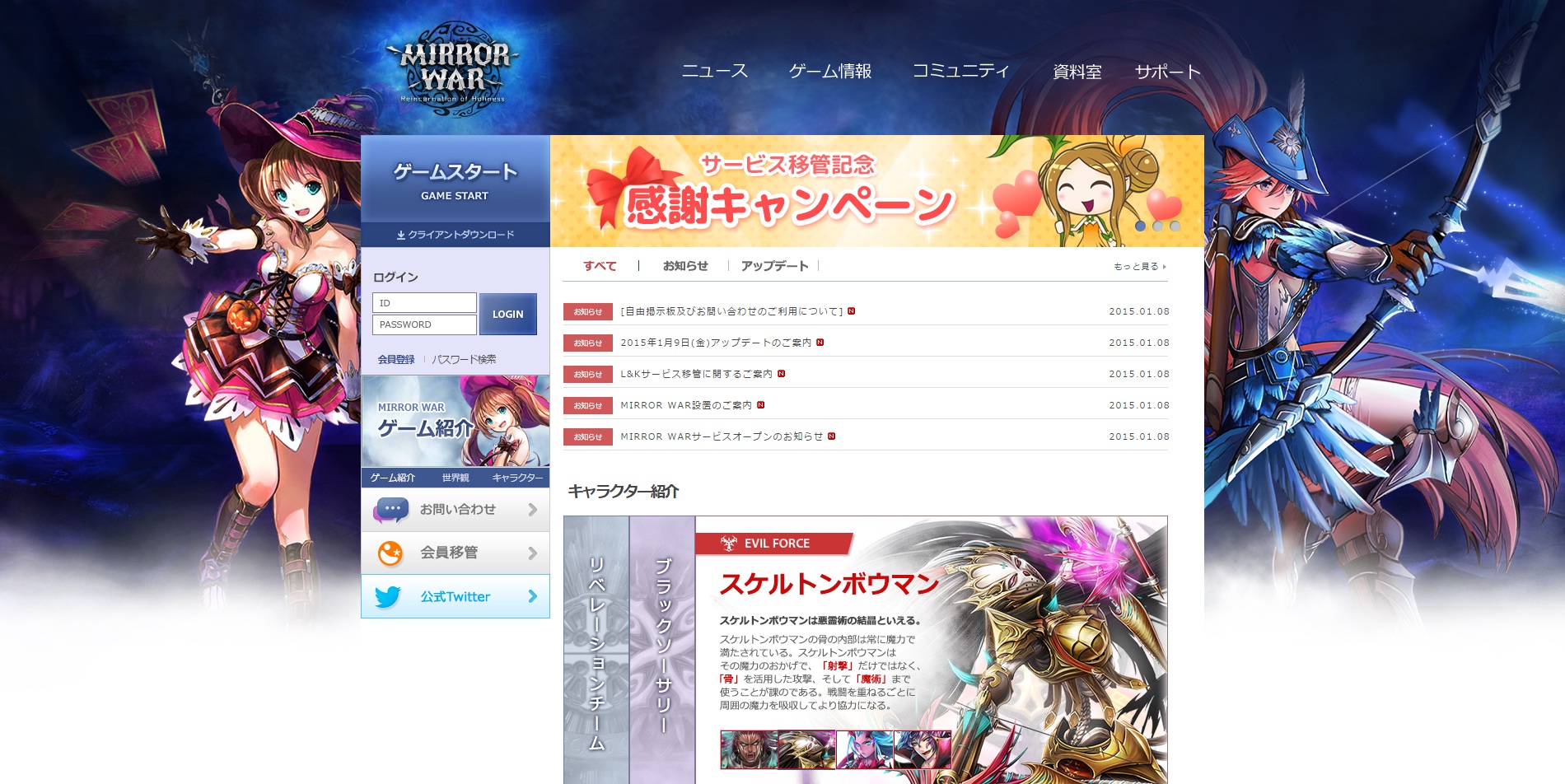Open the ゲーム情報 menu
Screen dimensions: 1565x784
830,72
